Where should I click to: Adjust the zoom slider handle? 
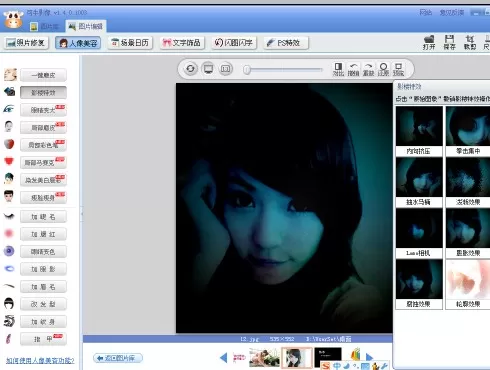[x=247, y=70]
